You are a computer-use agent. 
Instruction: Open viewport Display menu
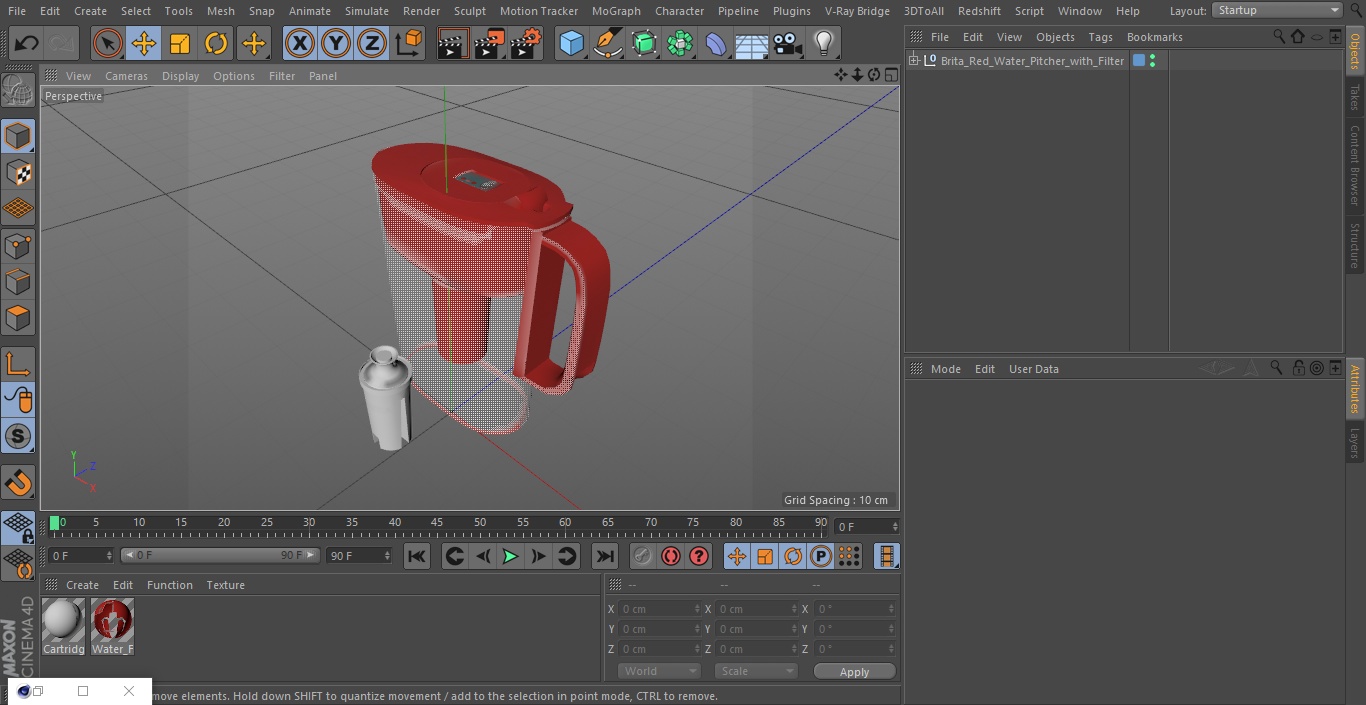click(x=180, y=76)
